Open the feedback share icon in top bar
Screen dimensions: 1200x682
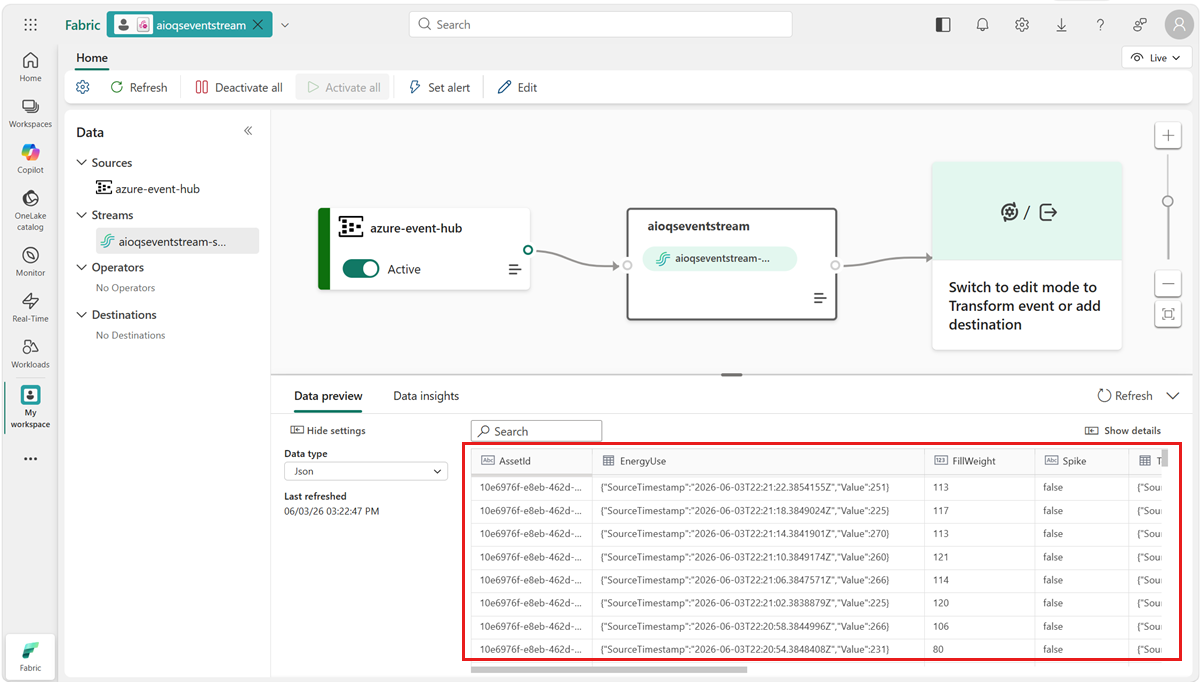1139,25
